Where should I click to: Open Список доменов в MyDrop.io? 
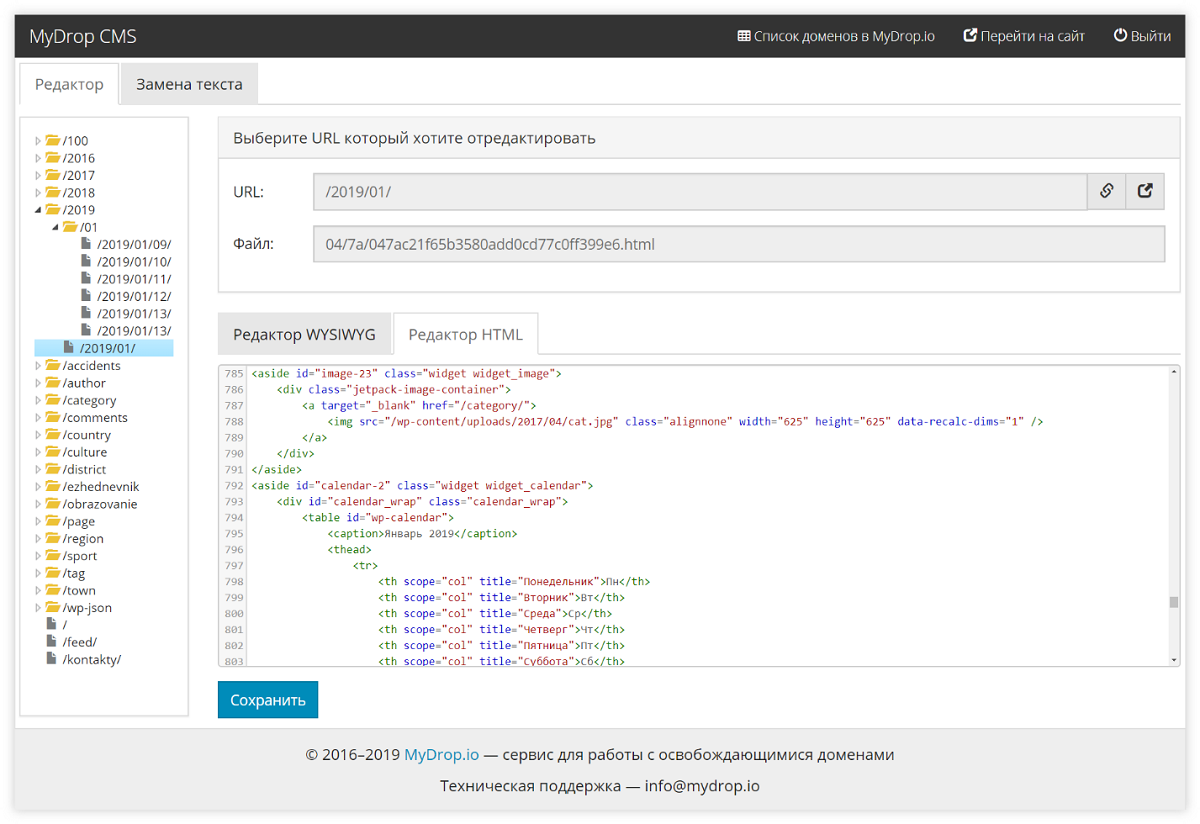coord(836,36)
